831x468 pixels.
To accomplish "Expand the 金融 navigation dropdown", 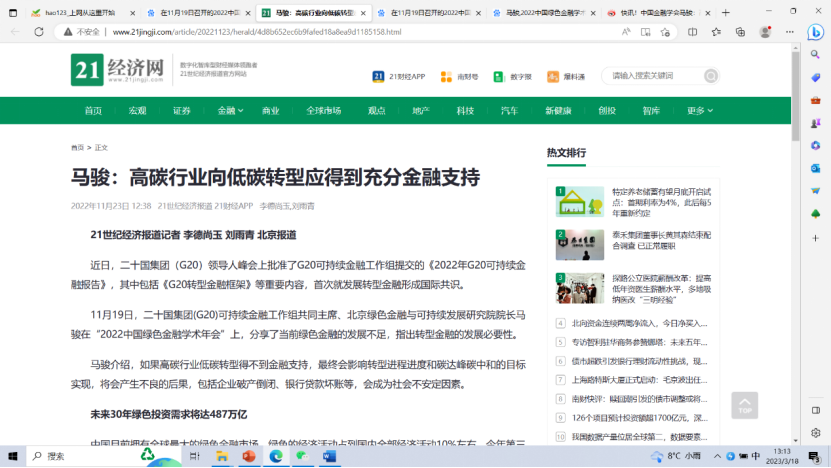I will point(231,110).
